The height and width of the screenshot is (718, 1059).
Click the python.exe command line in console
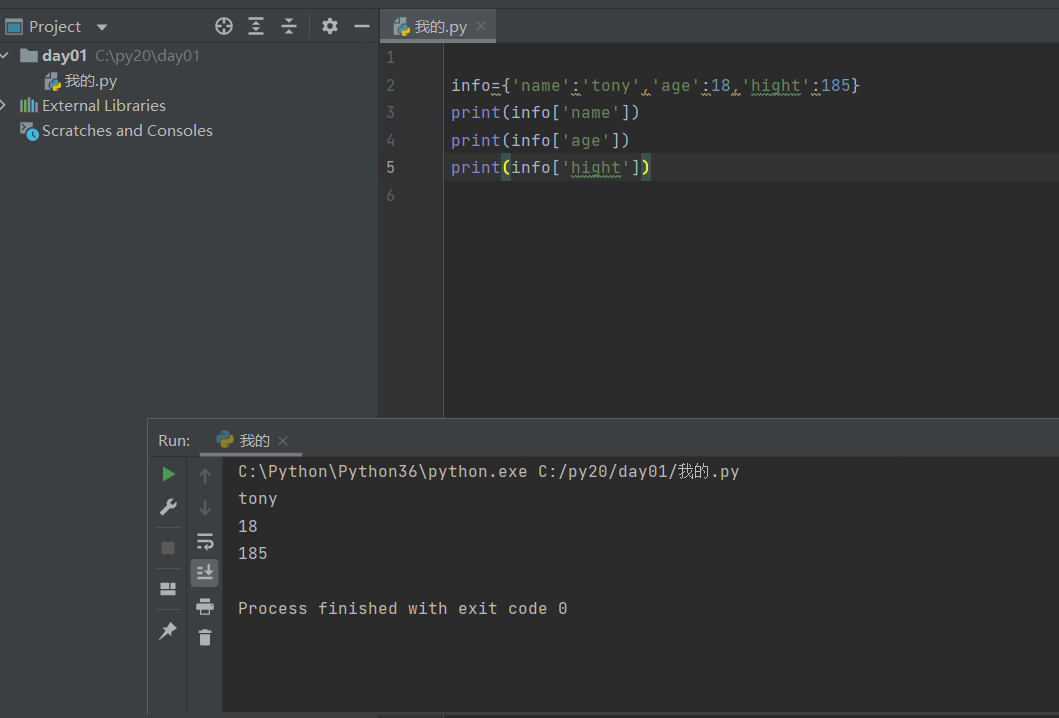488,471
